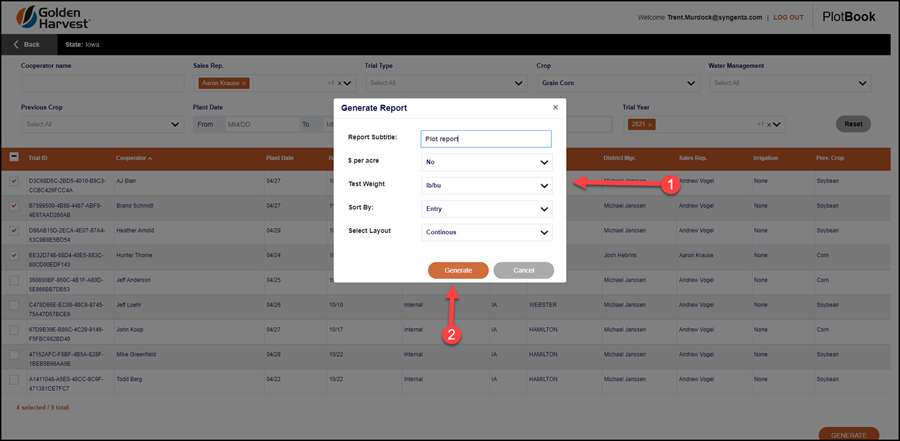Remove the 2021 trial year tag
Viewport: 900px width, 441px height.
650,125
